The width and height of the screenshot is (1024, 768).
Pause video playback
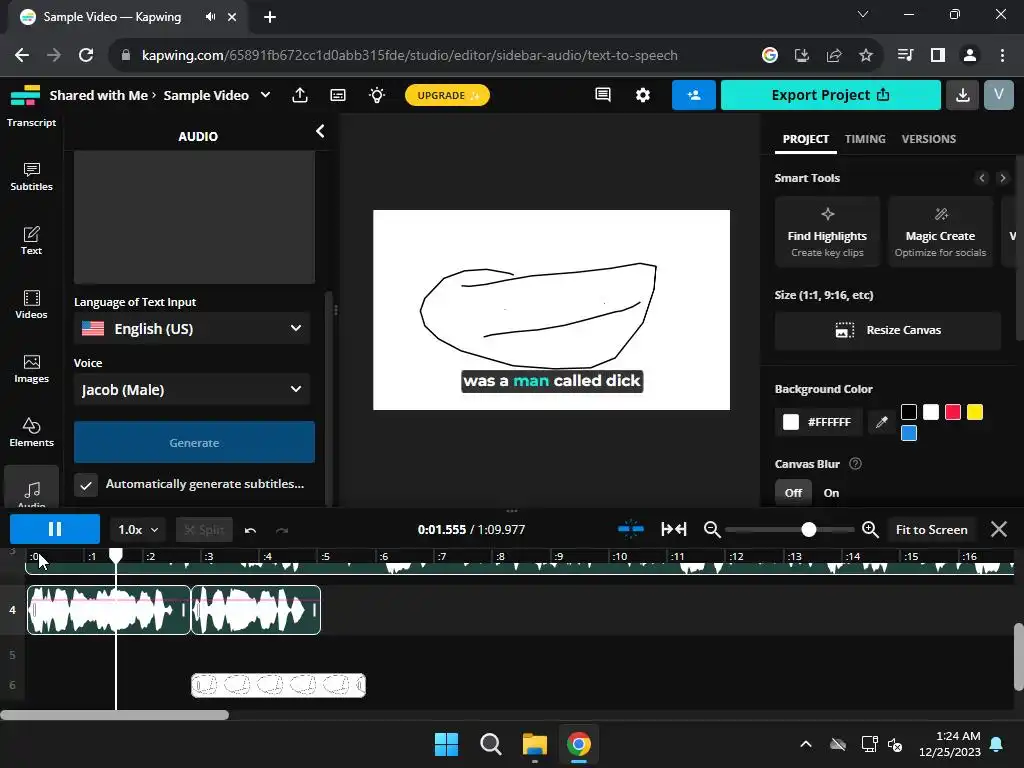(55, 529)
